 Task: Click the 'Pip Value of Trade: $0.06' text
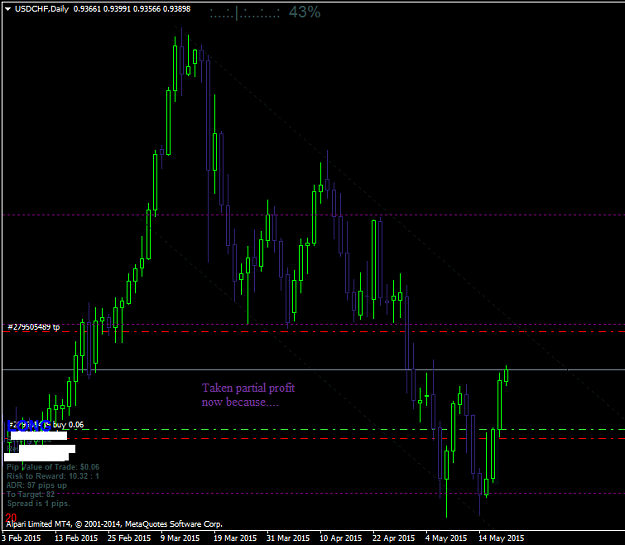tap(53, 467)
